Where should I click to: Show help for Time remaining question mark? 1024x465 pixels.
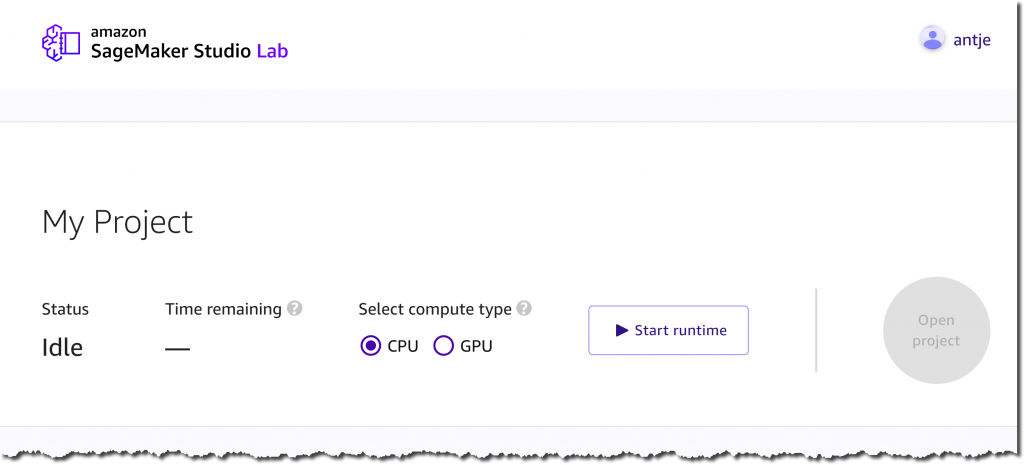(x=295, y=308)
